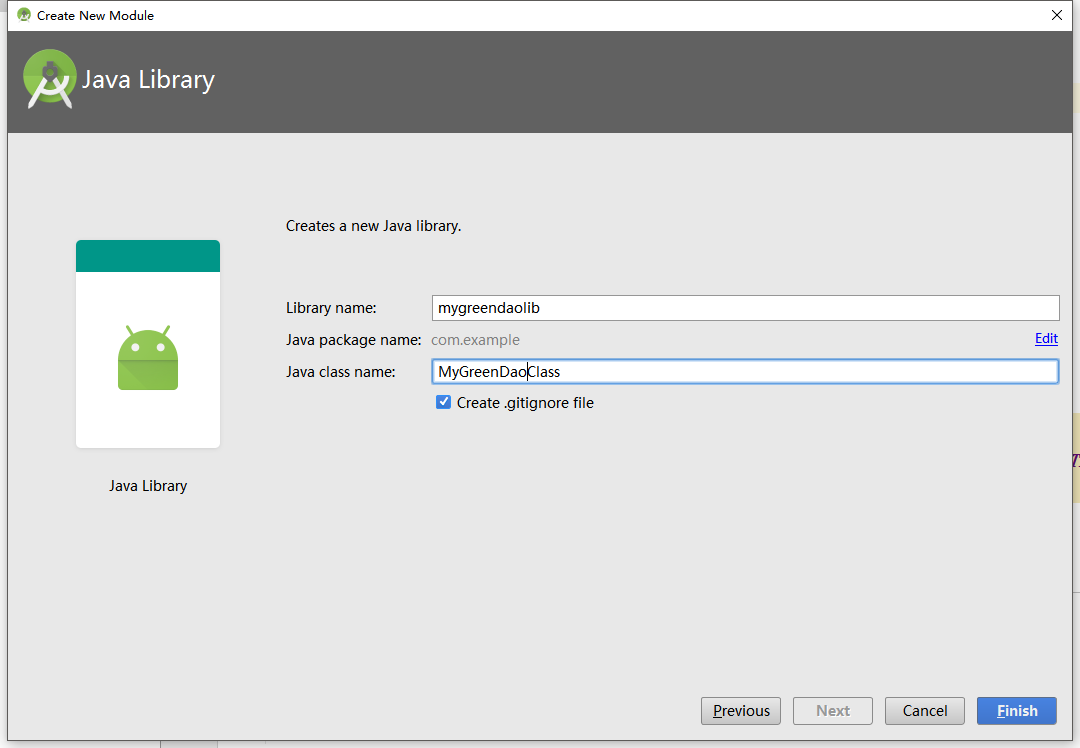Click the greyed-out Next button
The image size is (1080, 748).
[x=832, y=711]
